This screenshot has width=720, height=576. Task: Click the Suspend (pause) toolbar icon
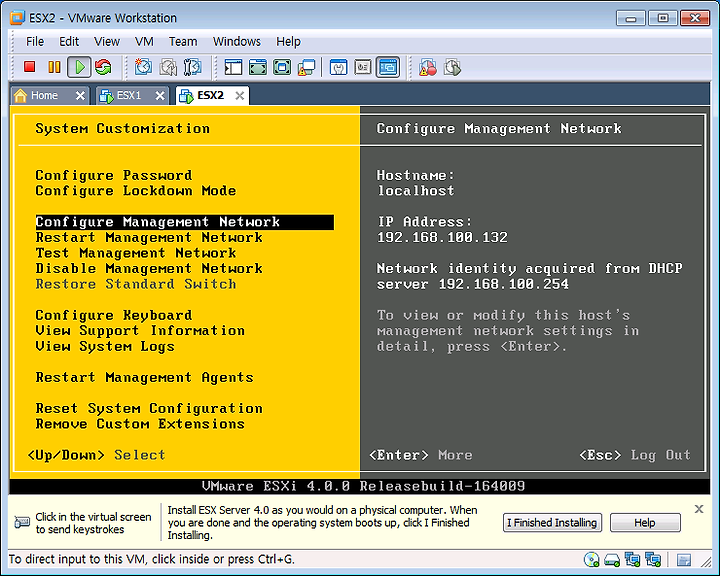(54, 67)
